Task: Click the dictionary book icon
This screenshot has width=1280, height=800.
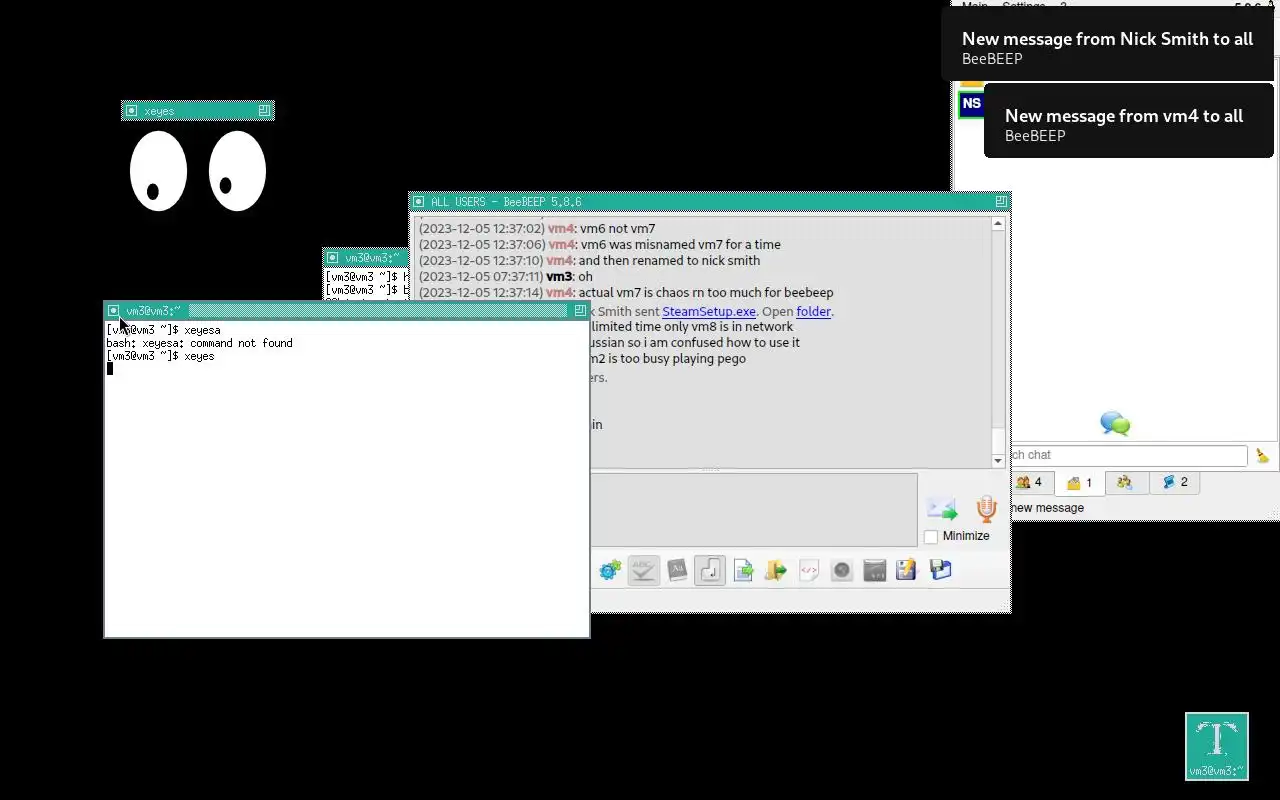Action: [677, 570]
